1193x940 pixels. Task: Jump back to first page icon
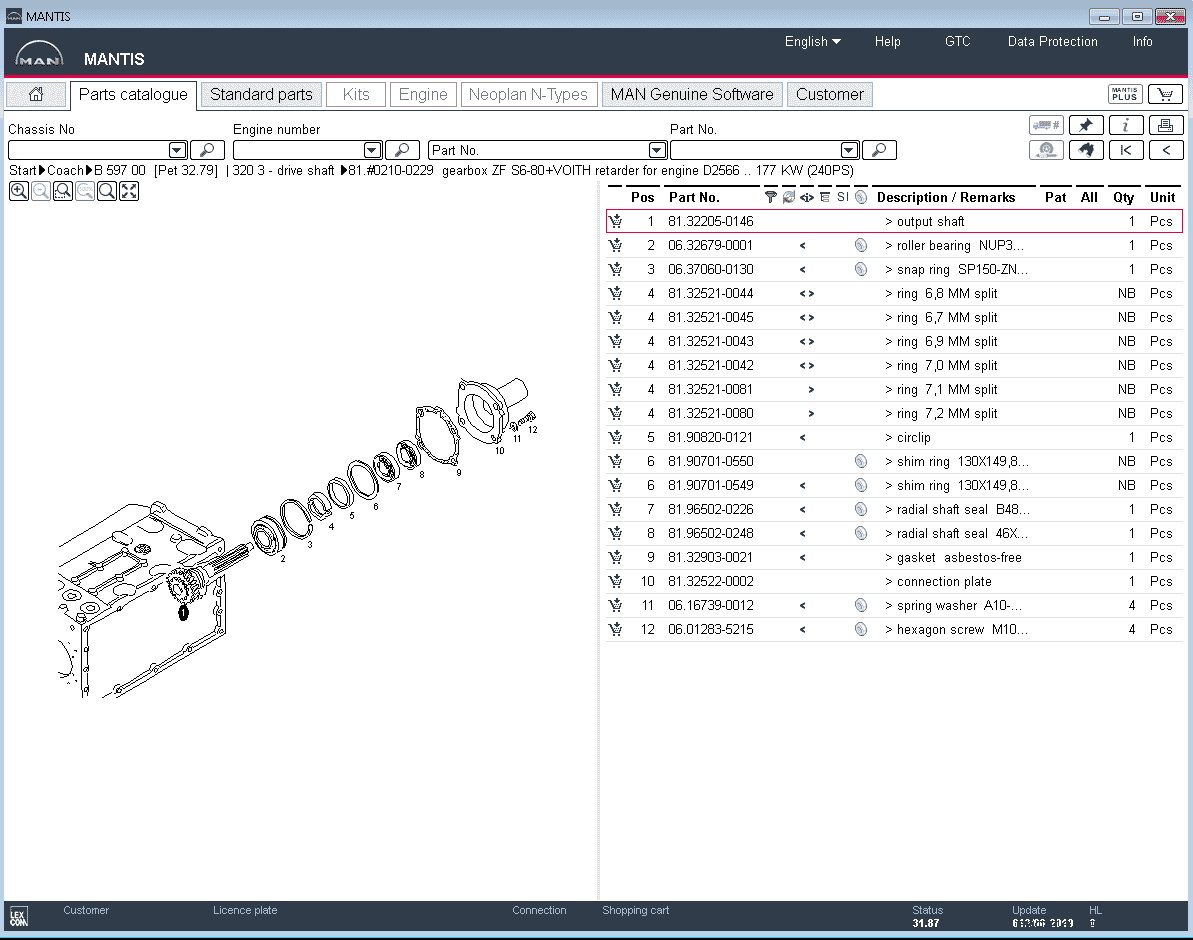pyautogui.click(x=1126, y=150)
